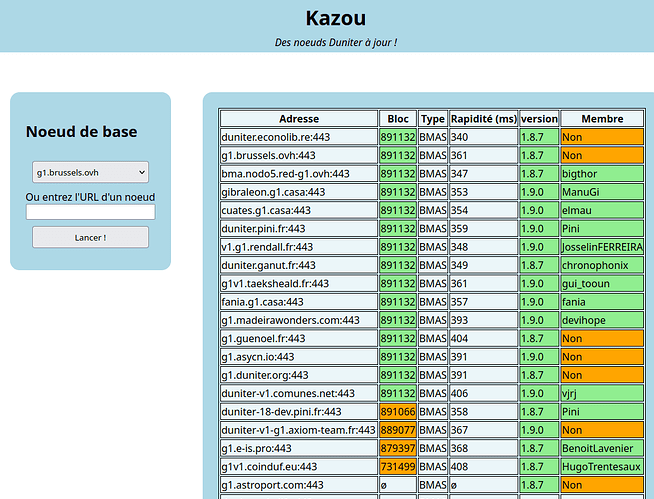Click the Membre column header
The image size is (654, 499).
pos(602,119)
